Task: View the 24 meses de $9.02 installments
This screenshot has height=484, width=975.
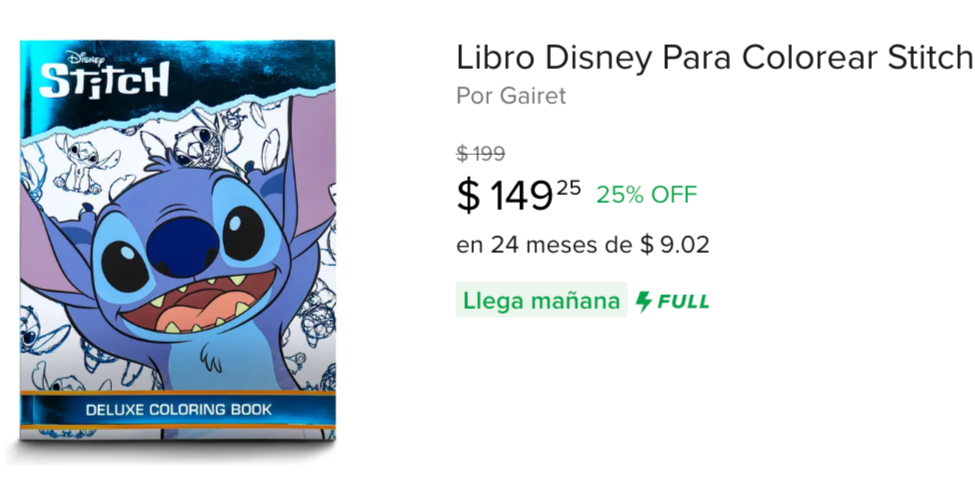Action: click(x=583, y=245)
